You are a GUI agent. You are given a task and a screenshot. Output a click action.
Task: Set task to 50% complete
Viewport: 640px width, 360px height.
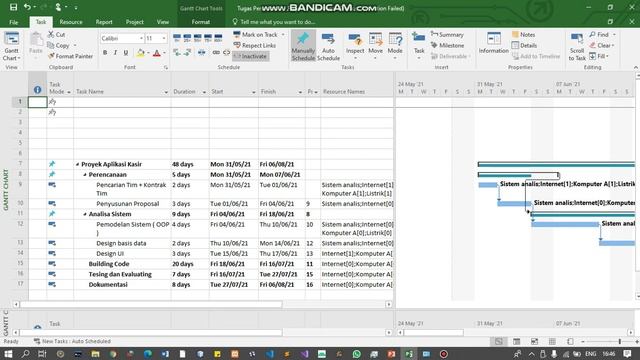[x=198, y=38]
